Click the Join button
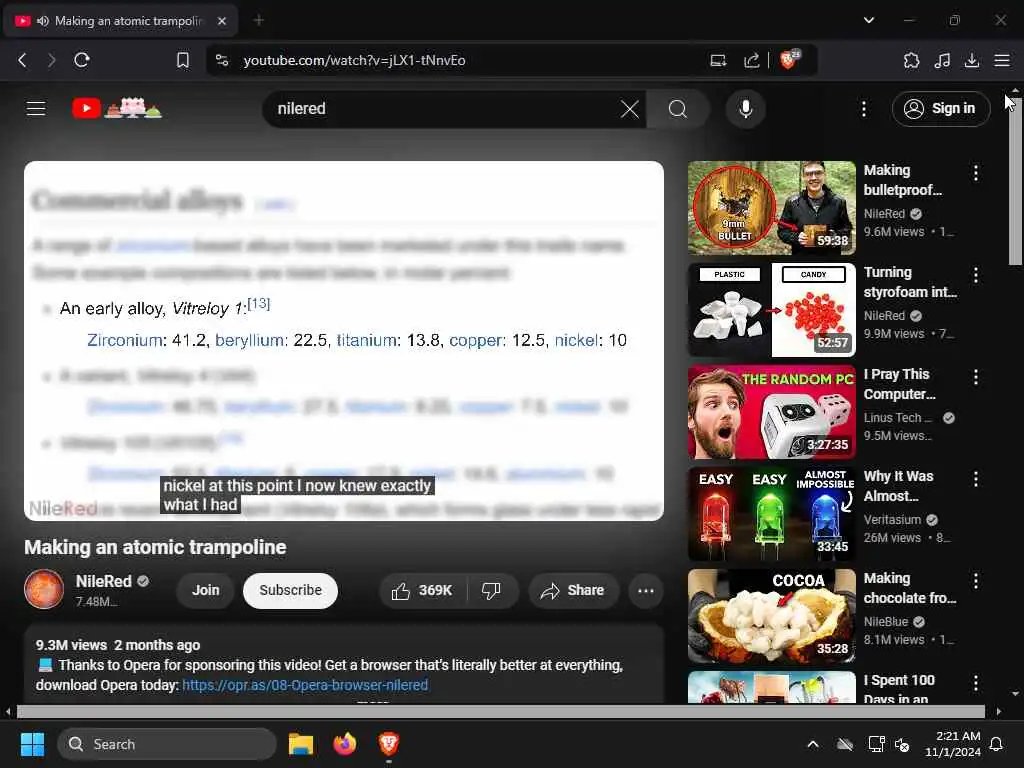 tap(205, 590)
